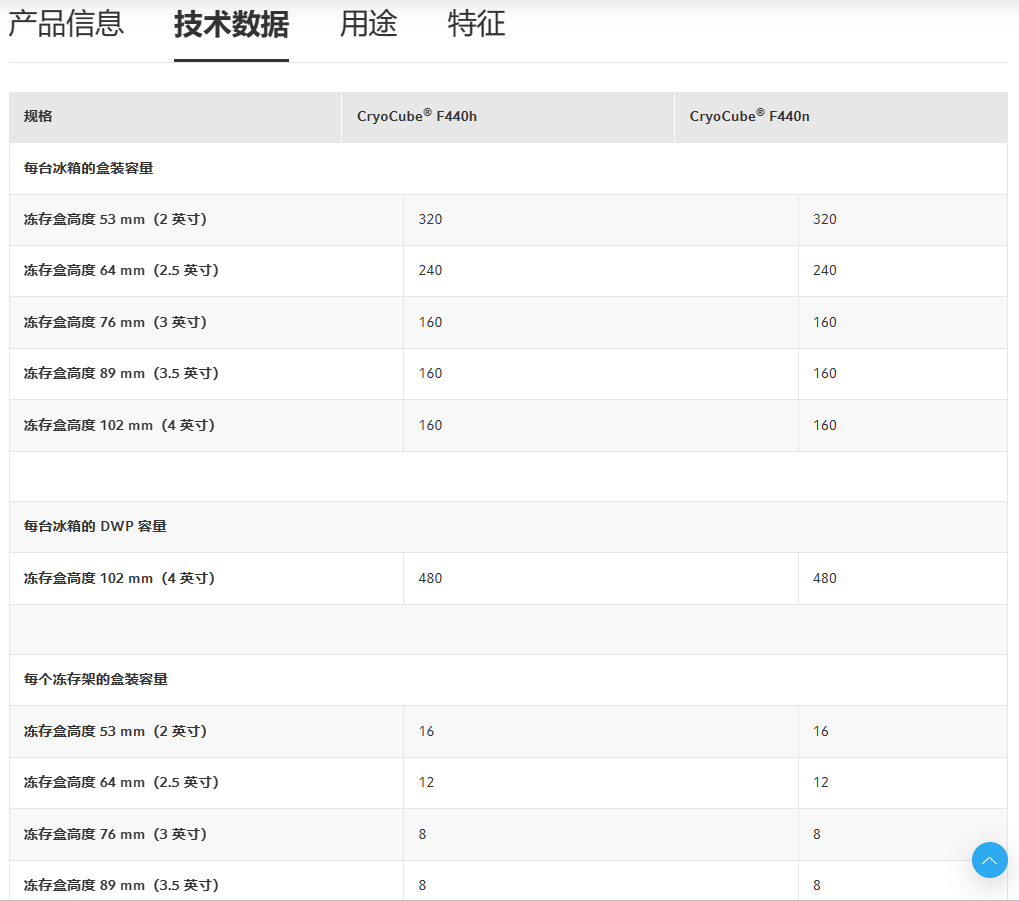The height and width of the screenshot is (901, 1019).
Task: Select the 每台冰箱的 DWP 容量 section heading
Action: pyautogui.click(x=96, y=527)
